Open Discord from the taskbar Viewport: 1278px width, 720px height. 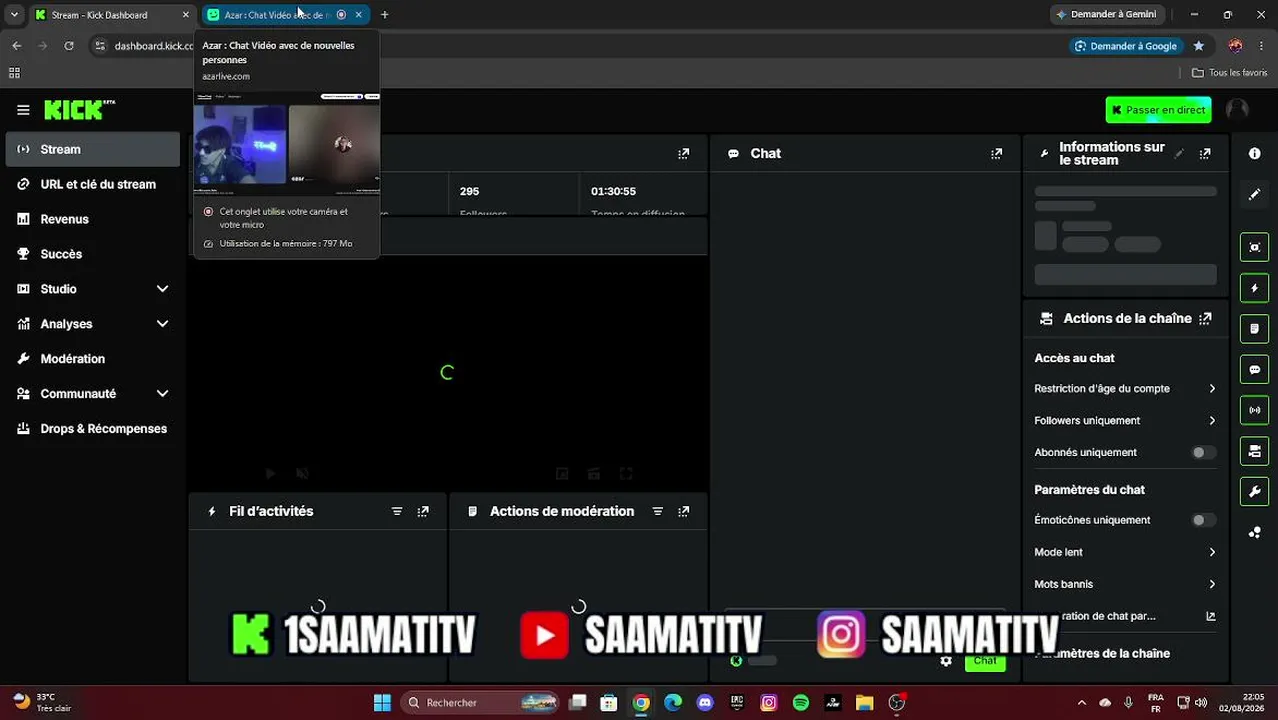coord(705,703)
